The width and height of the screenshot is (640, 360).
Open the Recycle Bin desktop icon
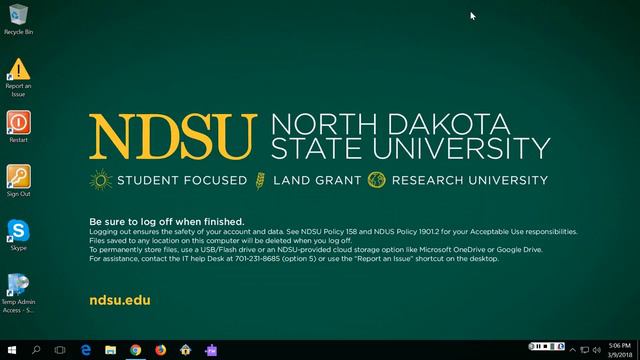point(18,19)
